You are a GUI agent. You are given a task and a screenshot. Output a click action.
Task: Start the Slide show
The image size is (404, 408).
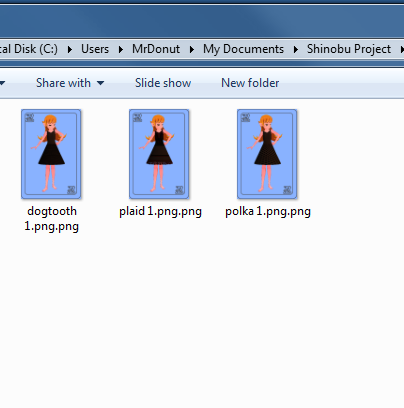coord(163,83)
